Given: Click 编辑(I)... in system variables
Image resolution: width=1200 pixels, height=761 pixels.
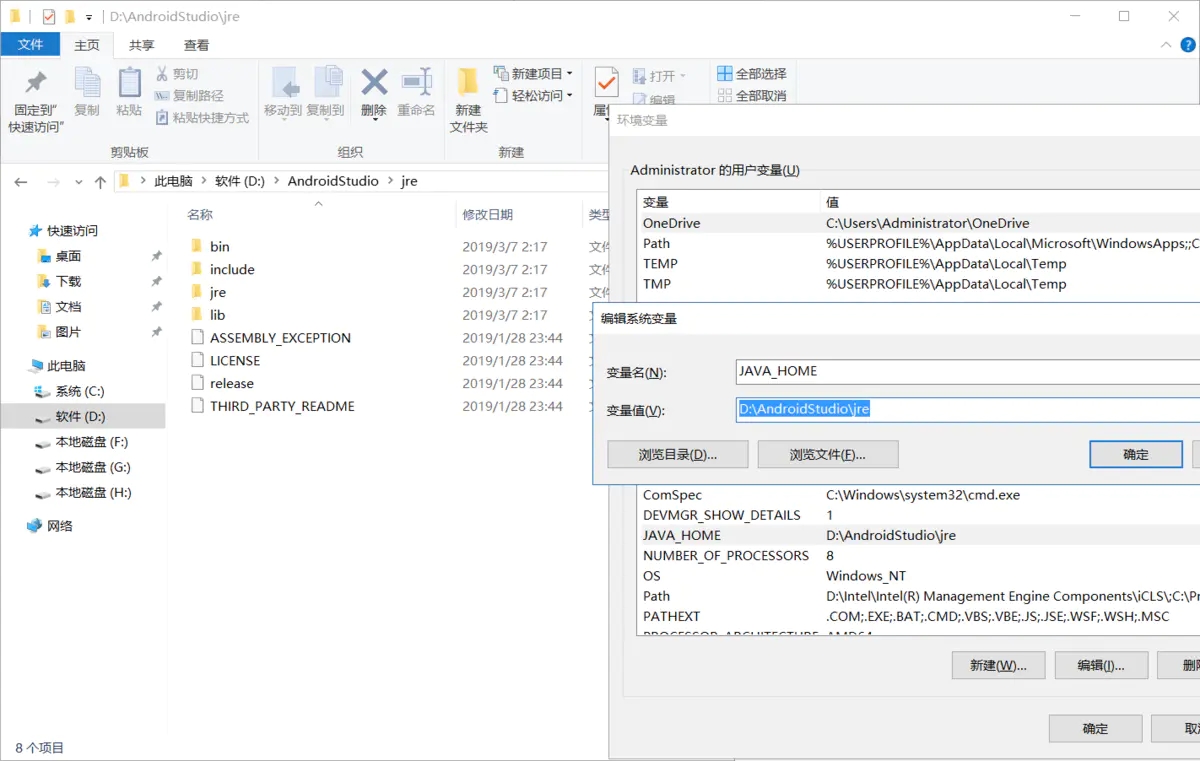Looking at the screenshot, I should click(x=1100, y=665).
